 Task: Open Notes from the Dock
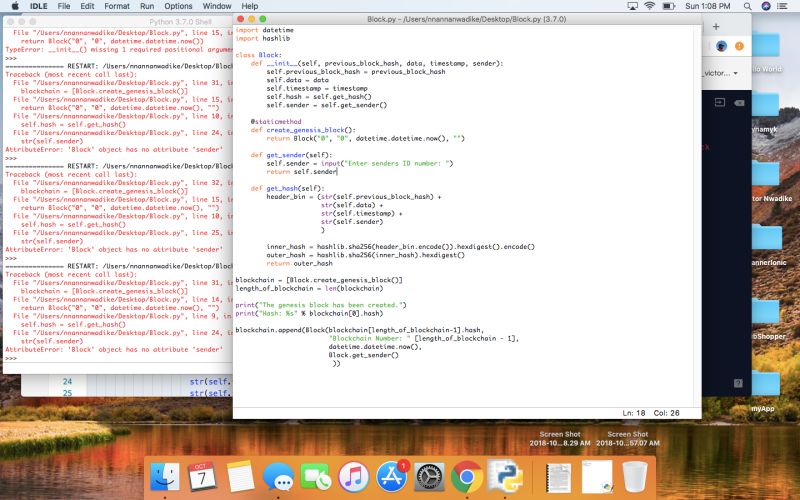(240, 477)
